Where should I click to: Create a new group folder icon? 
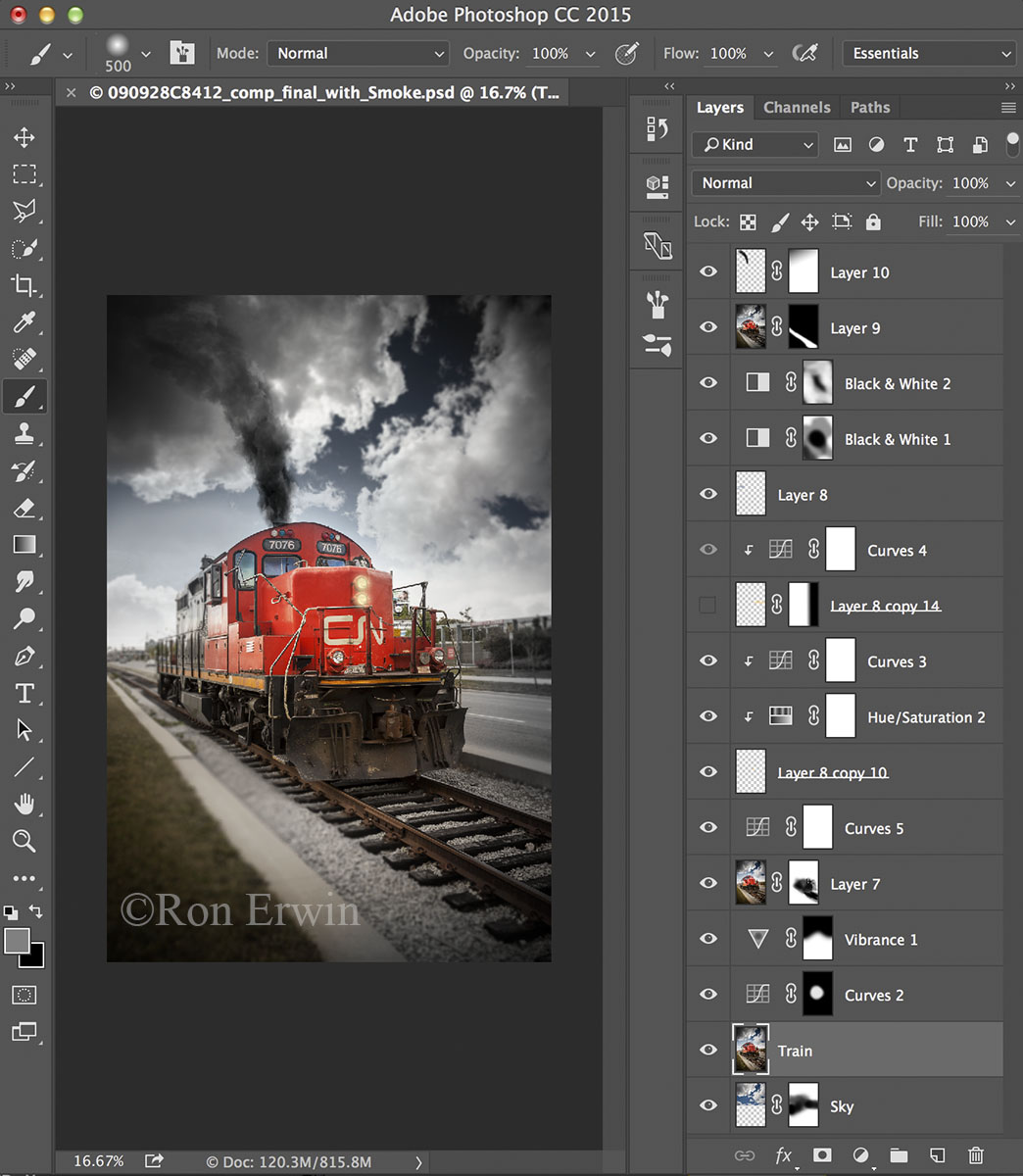(899, 1155)
